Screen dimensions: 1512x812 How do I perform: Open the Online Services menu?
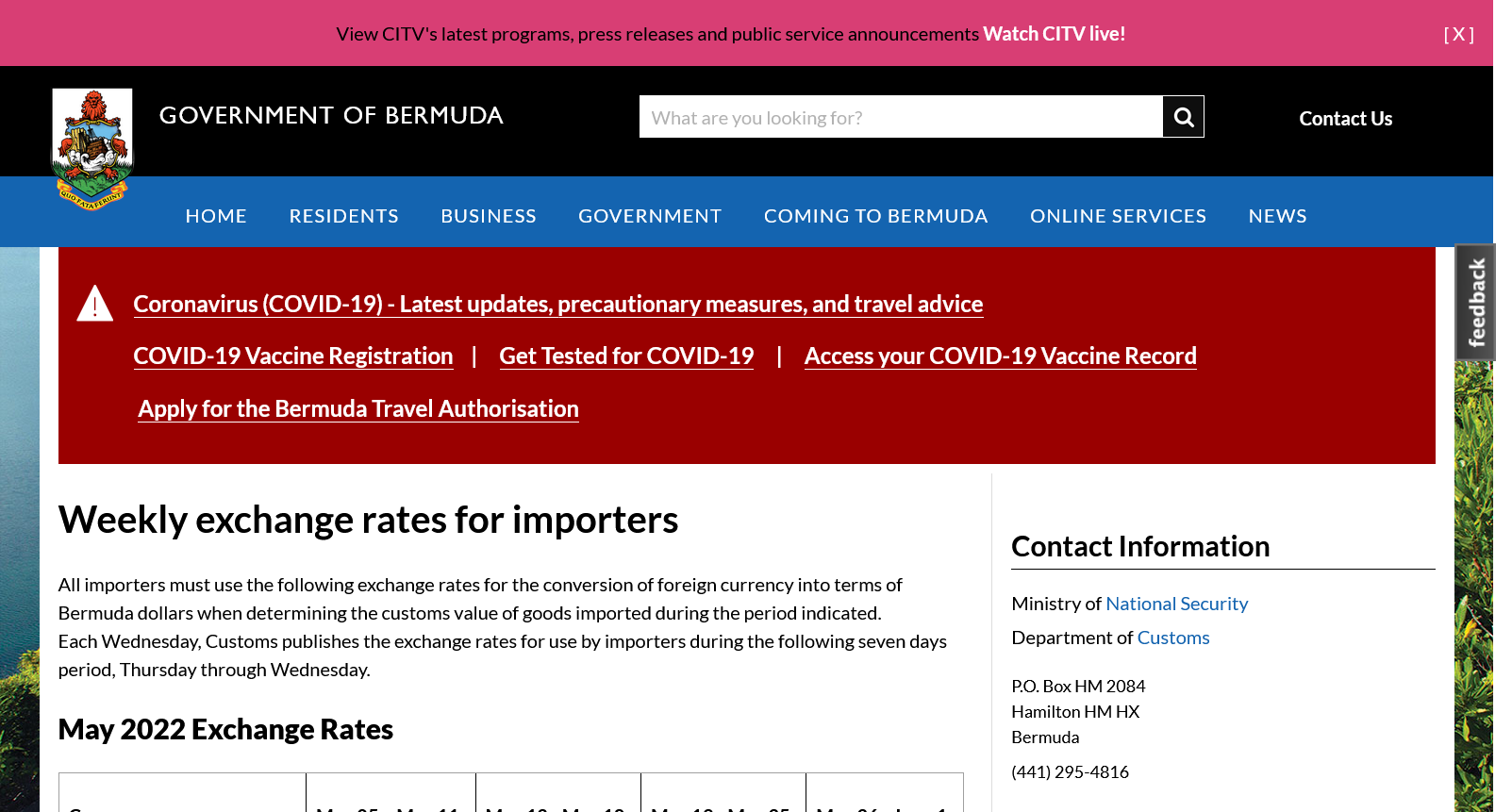point(1118,216)
